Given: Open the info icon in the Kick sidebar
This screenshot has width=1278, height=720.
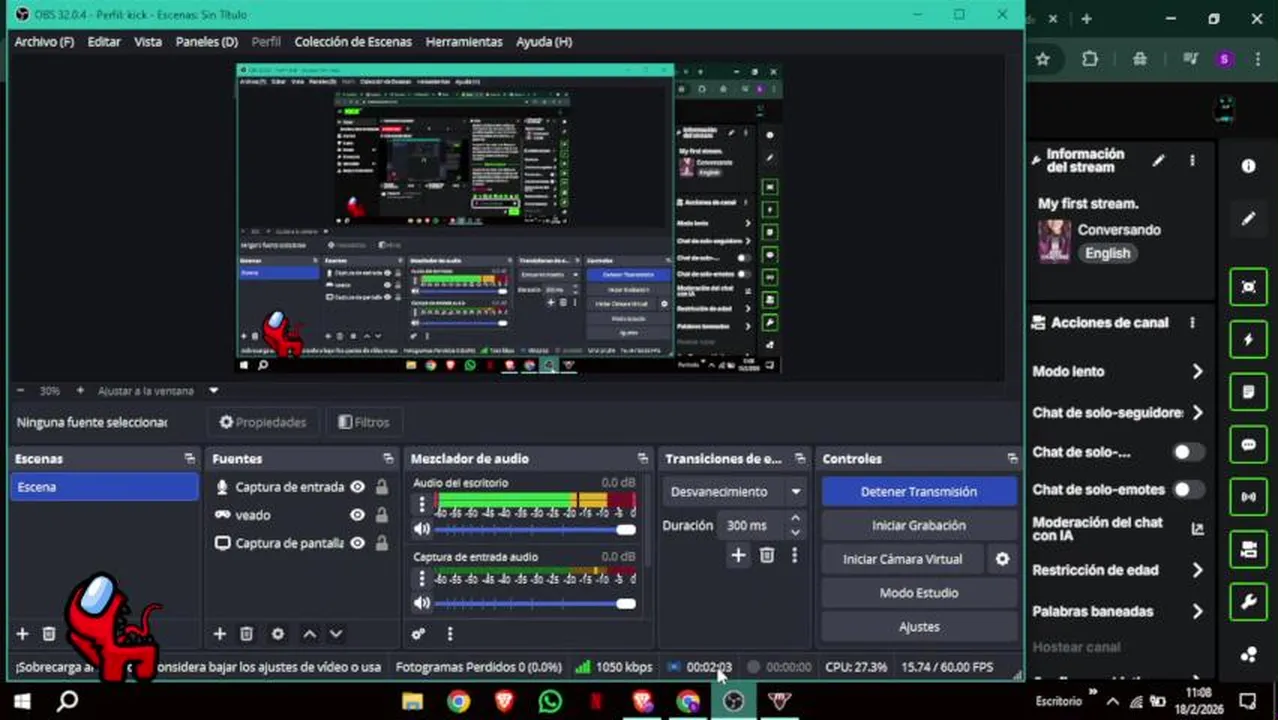Looking at the screenshot, I should coord(1248,166).
